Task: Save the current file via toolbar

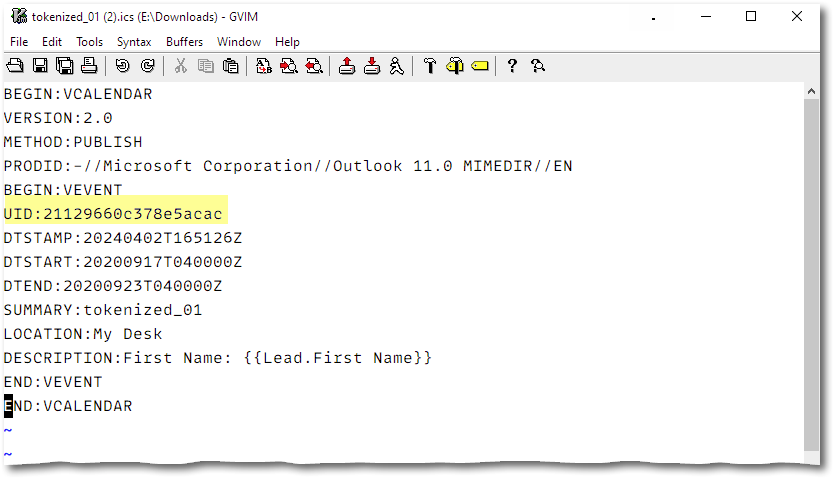Action: 40,66
